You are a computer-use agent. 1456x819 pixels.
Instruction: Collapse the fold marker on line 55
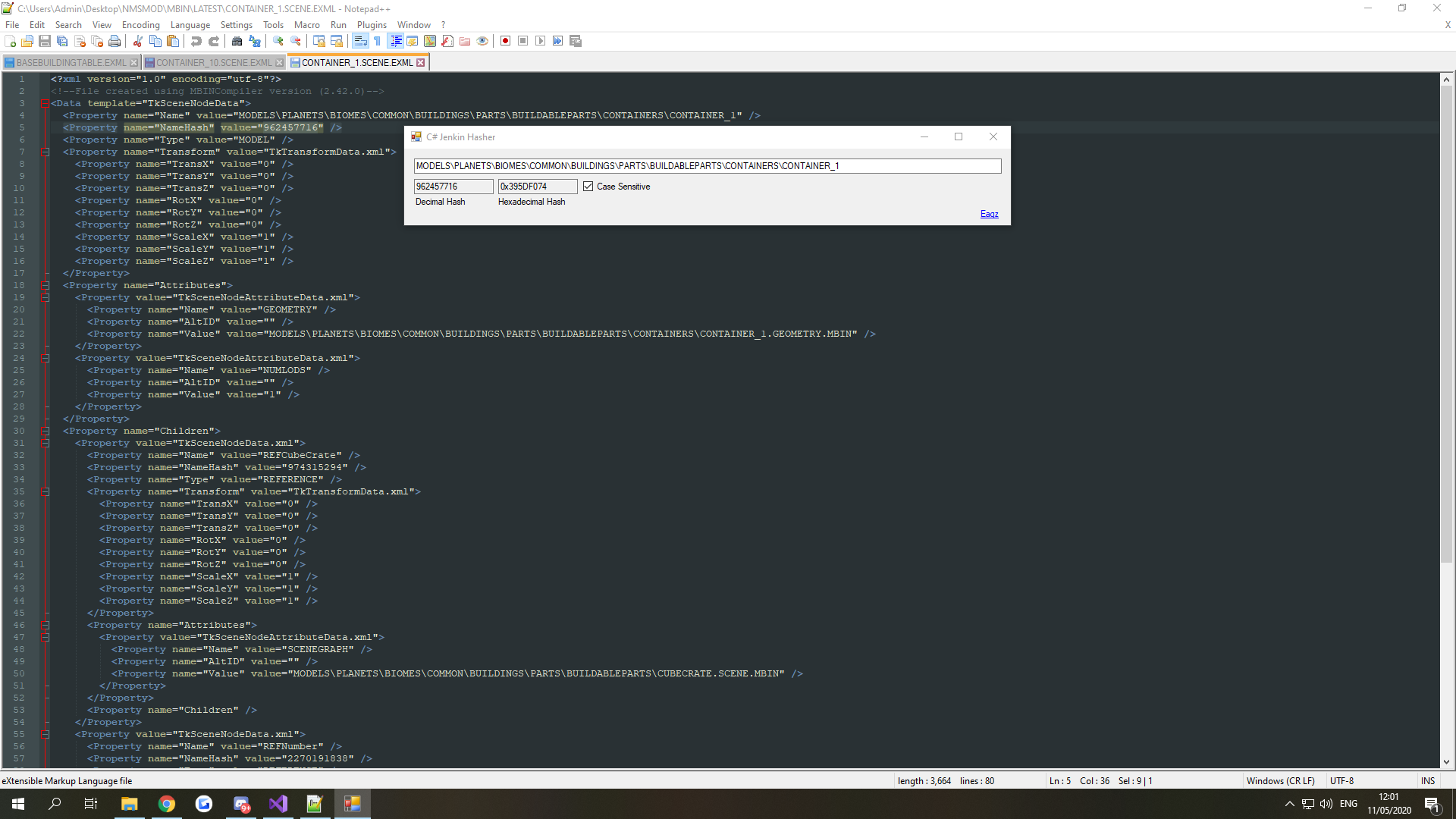pyautogui.click(x=45, y=734)
